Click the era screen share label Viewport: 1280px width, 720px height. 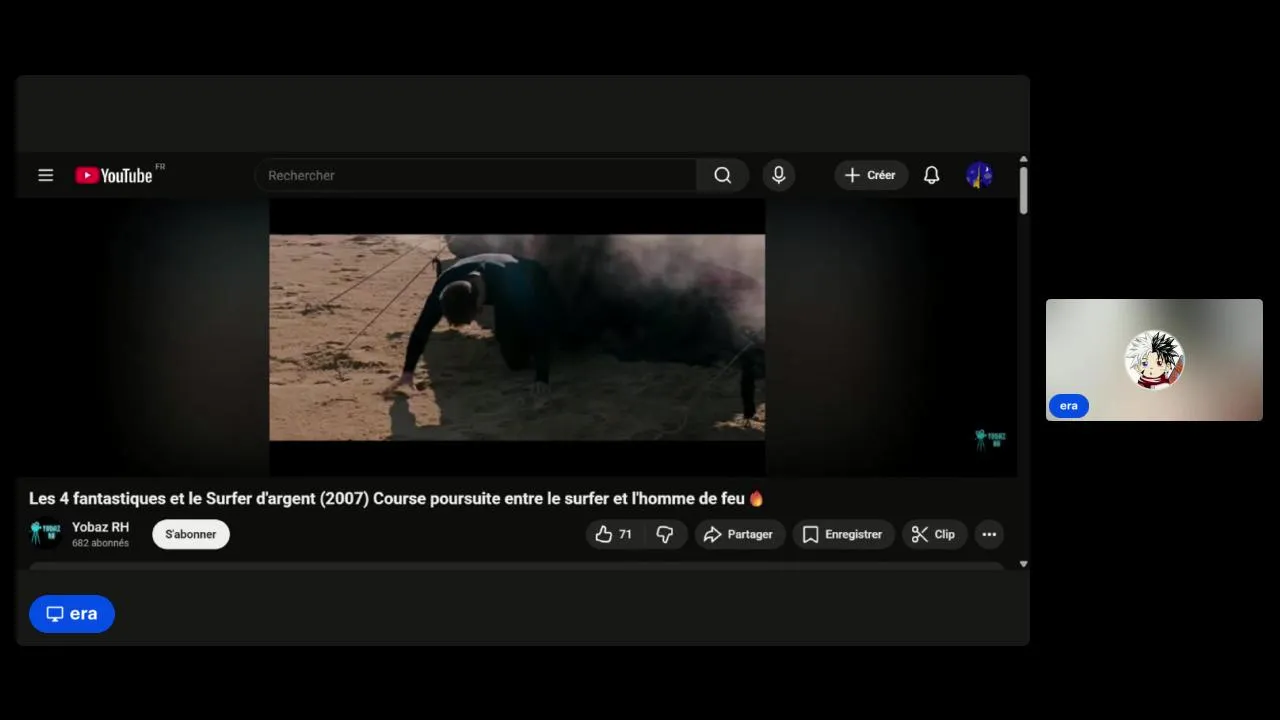click(x=72, y=614)
